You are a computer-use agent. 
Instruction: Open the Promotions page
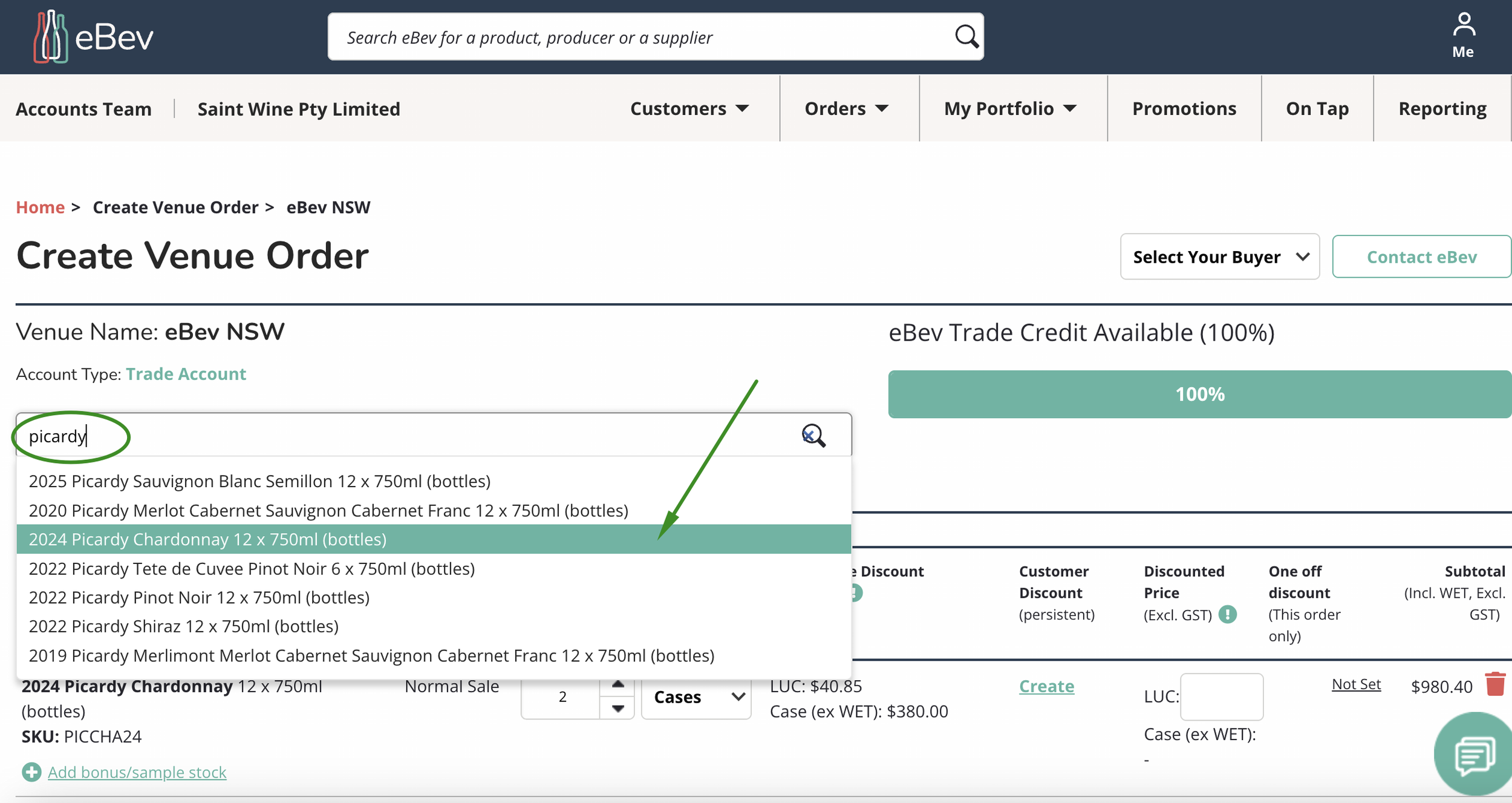(x=1184, y=109)
